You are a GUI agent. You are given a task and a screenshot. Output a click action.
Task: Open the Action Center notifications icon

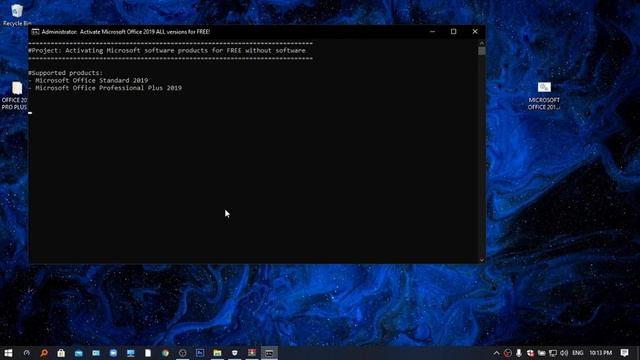624,353
